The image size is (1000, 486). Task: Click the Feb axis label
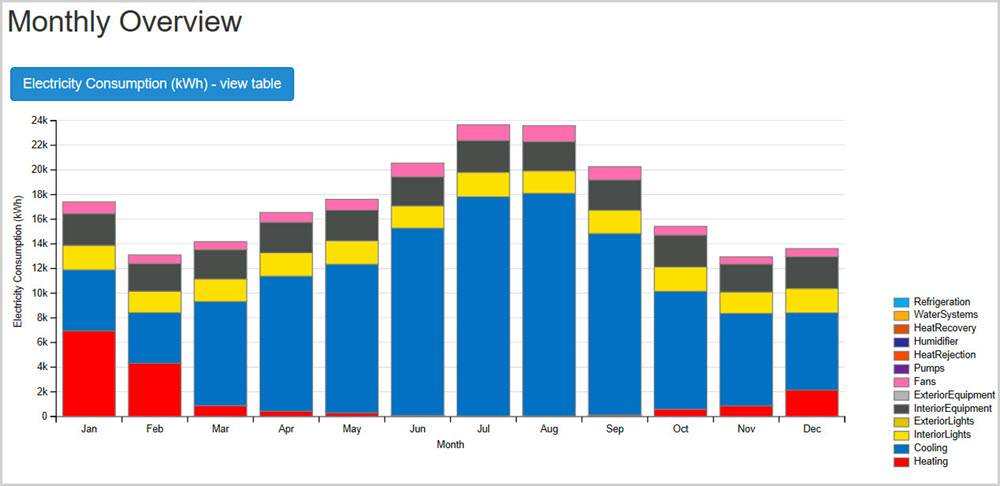pyautogui.click(x=154, y=429)
